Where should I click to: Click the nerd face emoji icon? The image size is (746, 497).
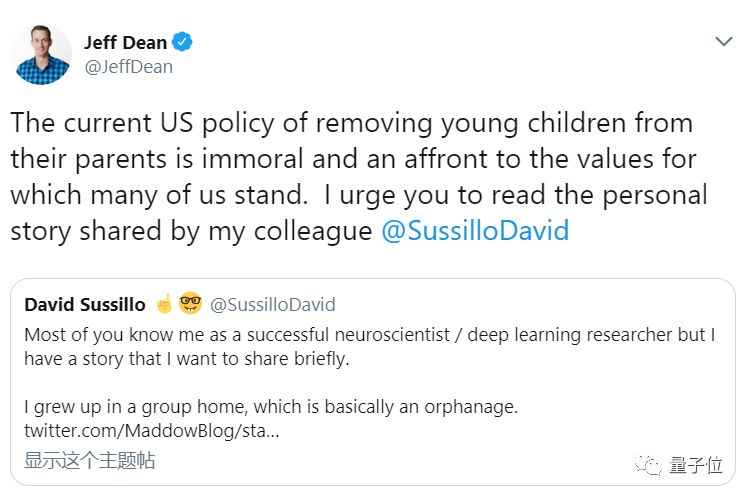point(190,303)
